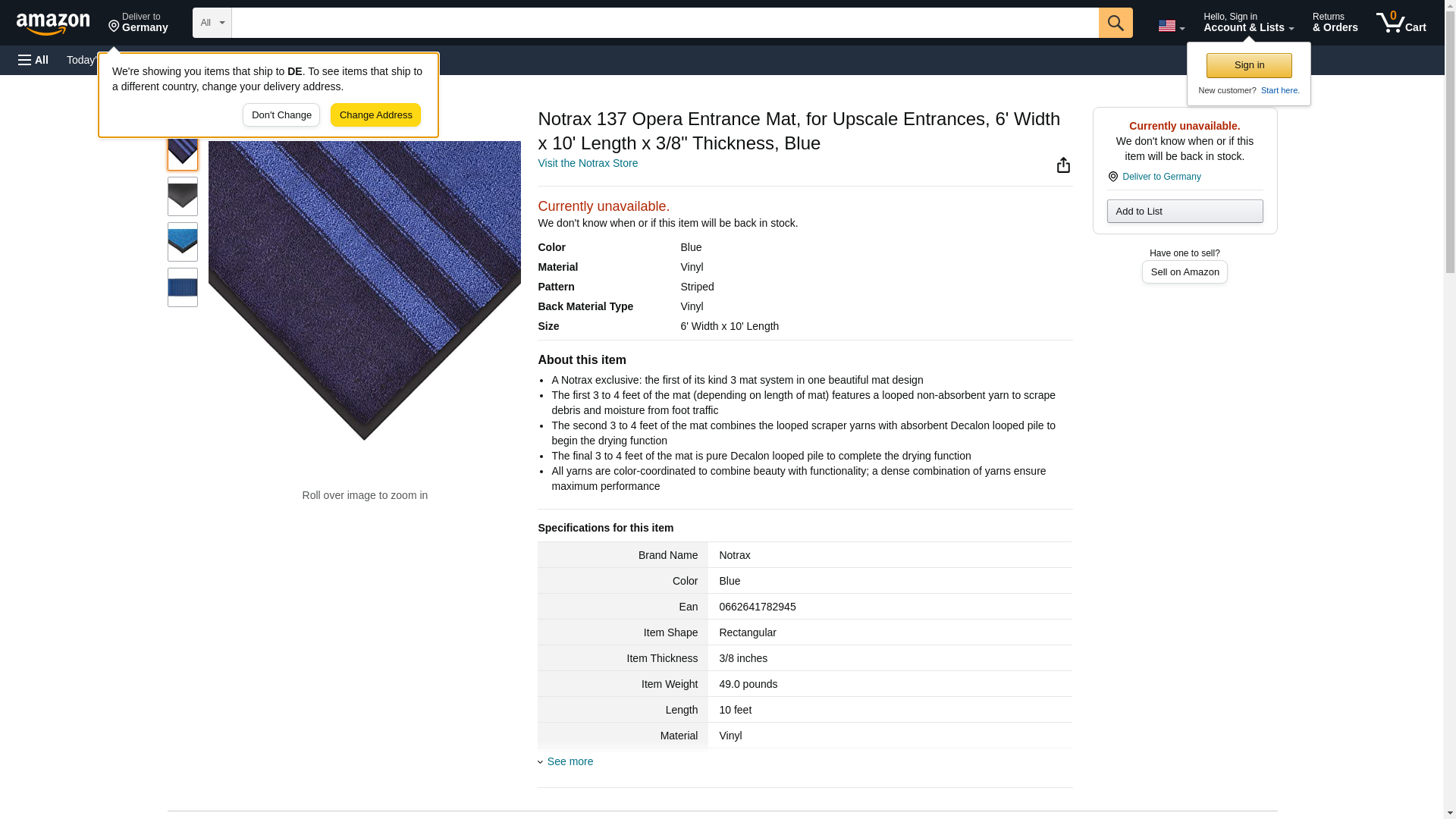Click the share icon near product title
1456x819 pixels.
coord(1063,165)
